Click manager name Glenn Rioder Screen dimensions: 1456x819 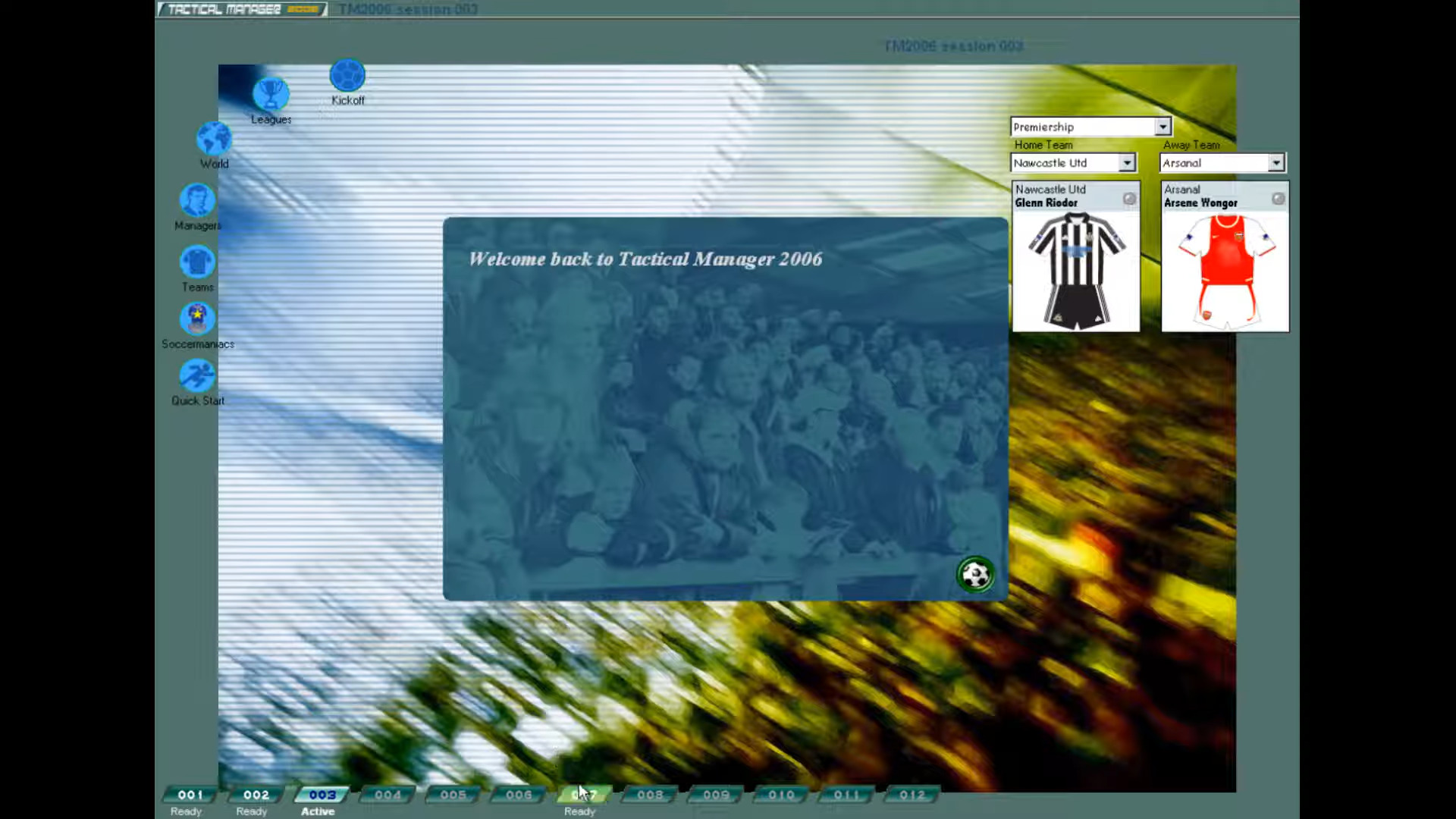coord(1046,203)
